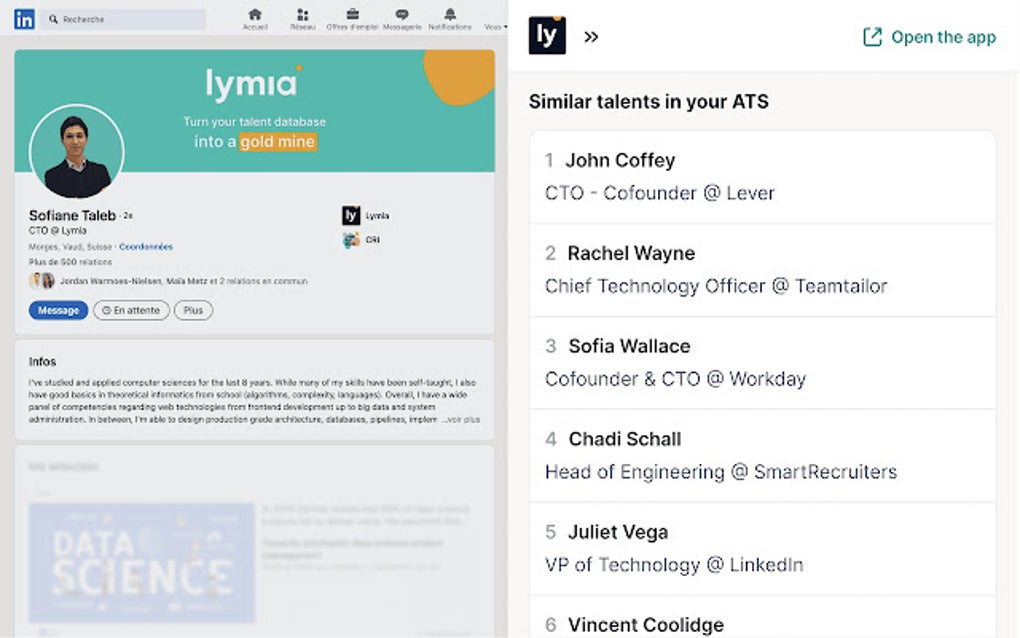The image size is (1020, 638).
Task: Click the Lymia extension logo icon
Action: 546,36
